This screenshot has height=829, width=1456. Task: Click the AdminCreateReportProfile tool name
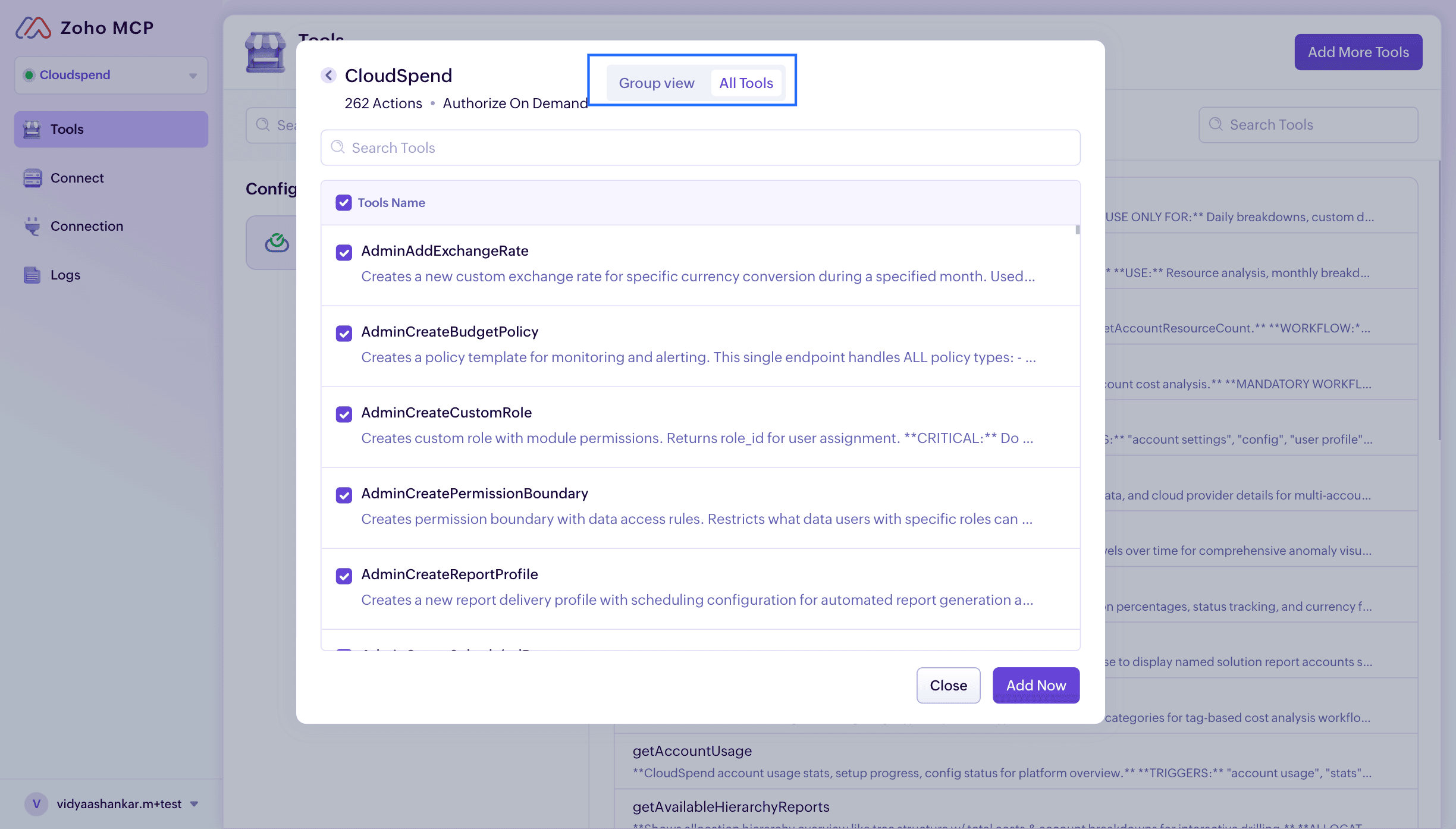click(x=450, y=574)
